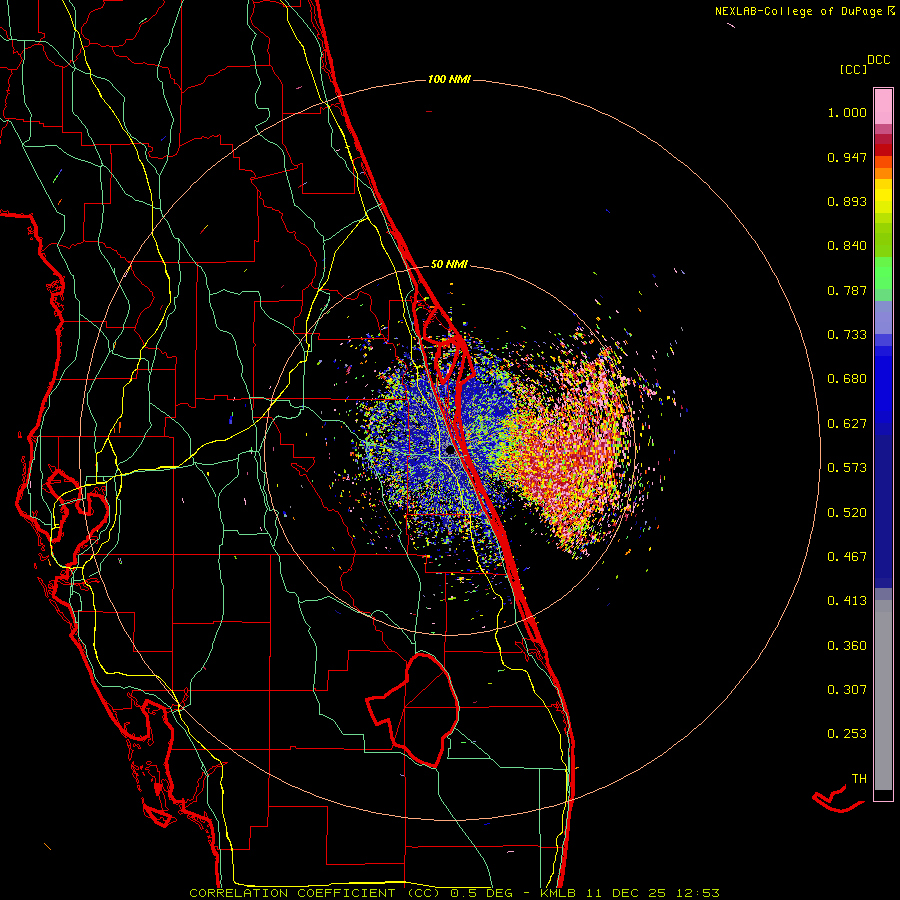Screen dimensions: 900x900
Task: Click the 0.360 scale value
Action: 847,646
